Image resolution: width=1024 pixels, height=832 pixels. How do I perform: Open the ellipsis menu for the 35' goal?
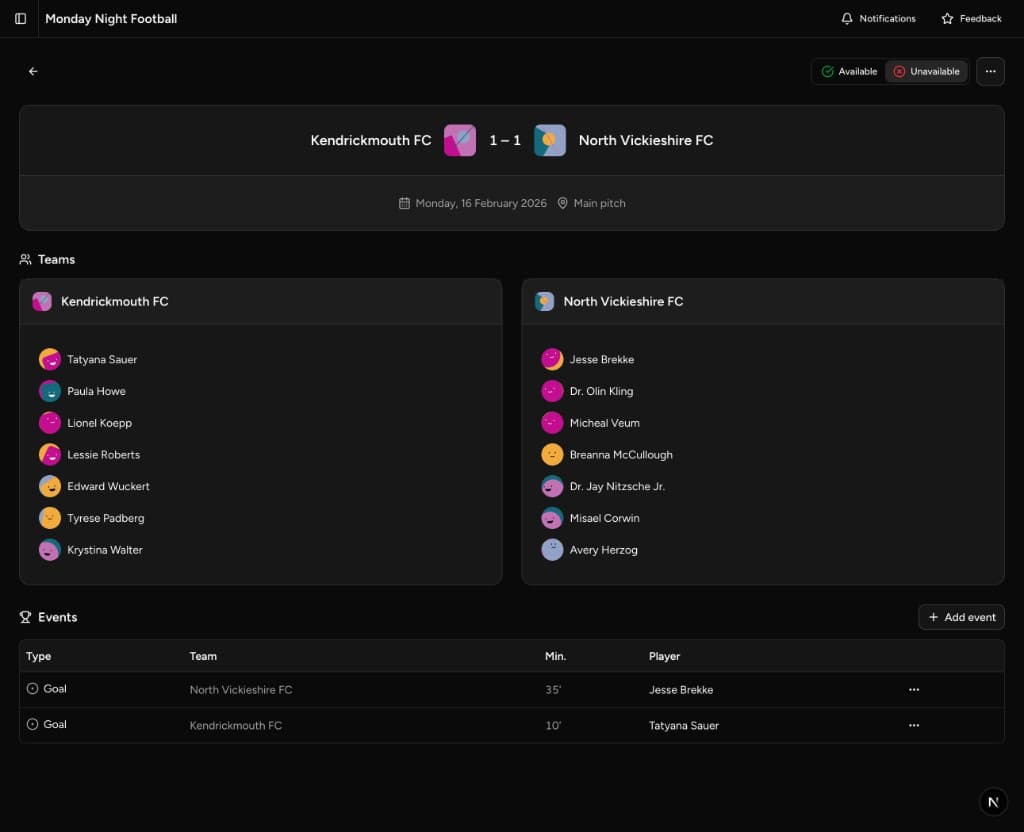coord(913,689)
